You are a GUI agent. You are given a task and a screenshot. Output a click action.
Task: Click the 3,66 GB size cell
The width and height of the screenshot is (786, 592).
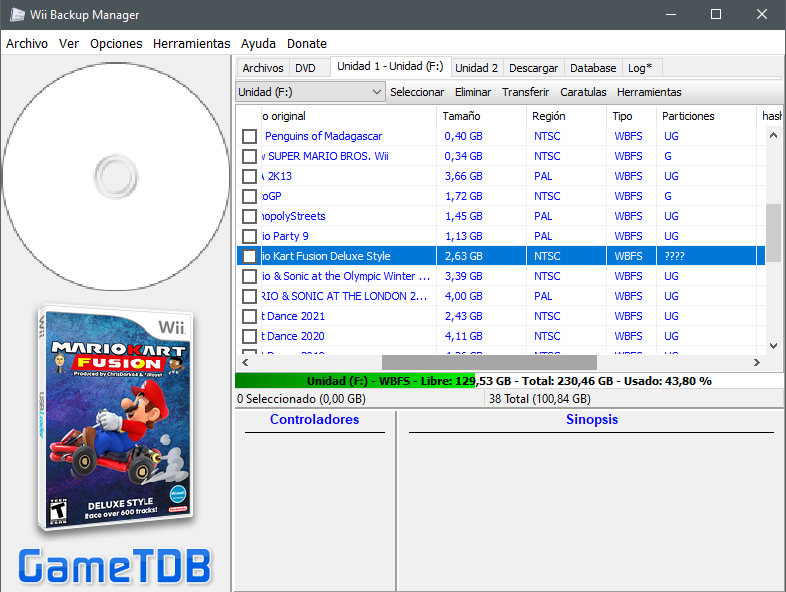tap(463, 176)
